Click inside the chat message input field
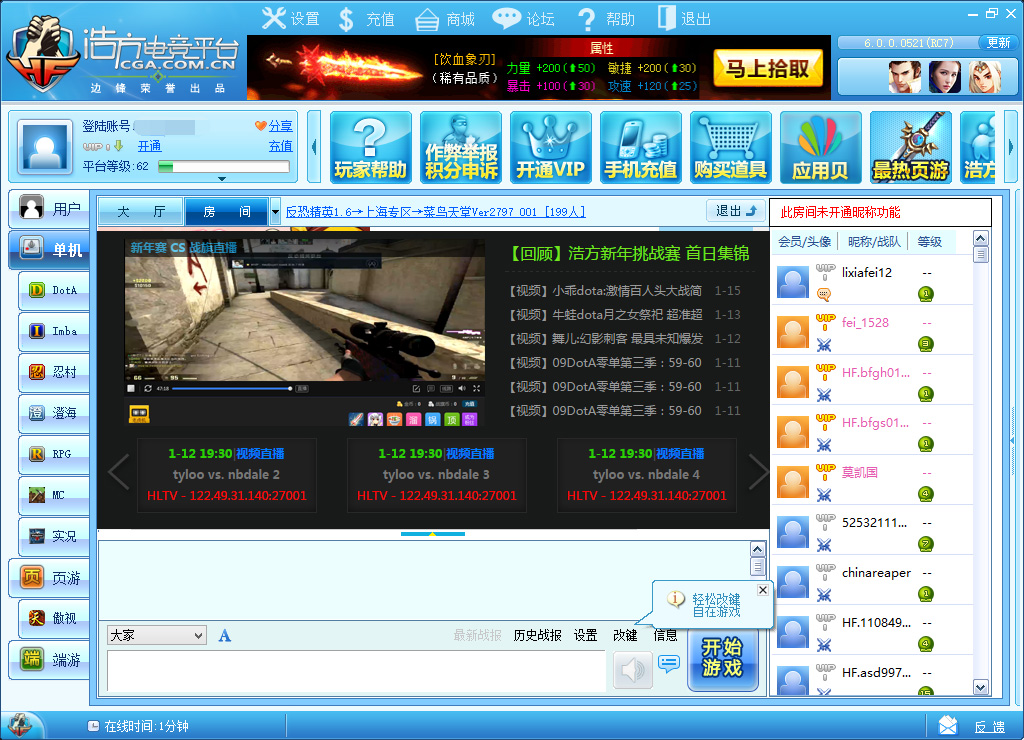The width and height of the screenshot is (1024, 740). [x=355, y=669]
